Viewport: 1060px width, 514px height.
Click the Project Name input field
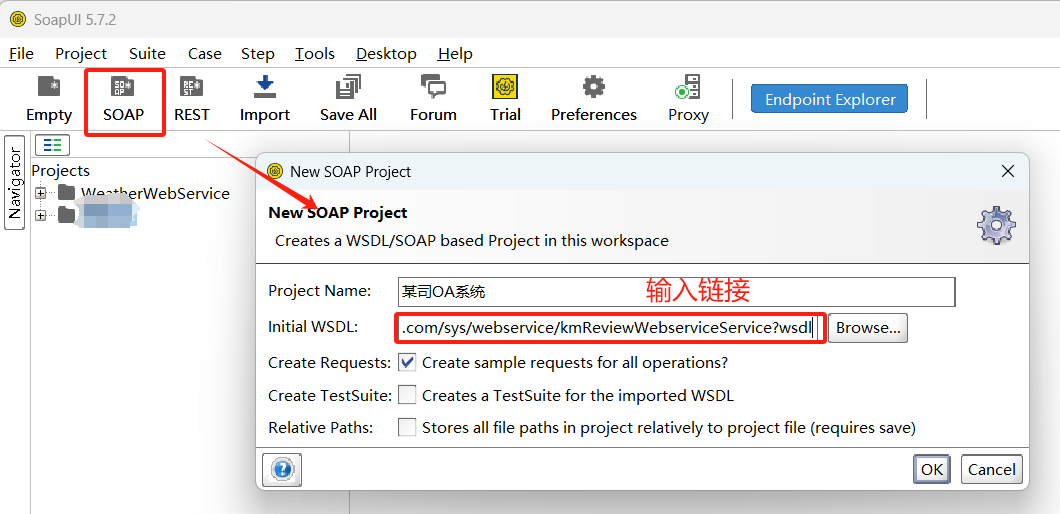tap(677, 292)
